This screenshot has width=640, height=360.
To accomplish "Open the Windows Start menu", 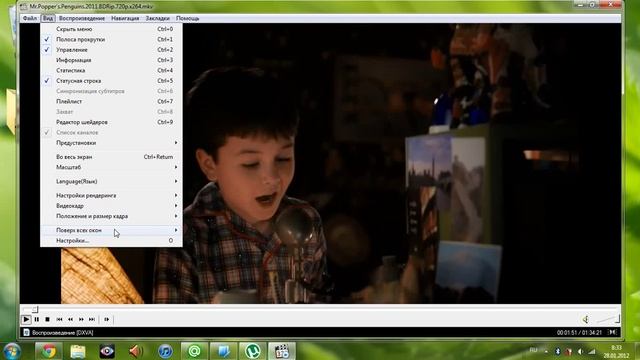I will (11, 351).
